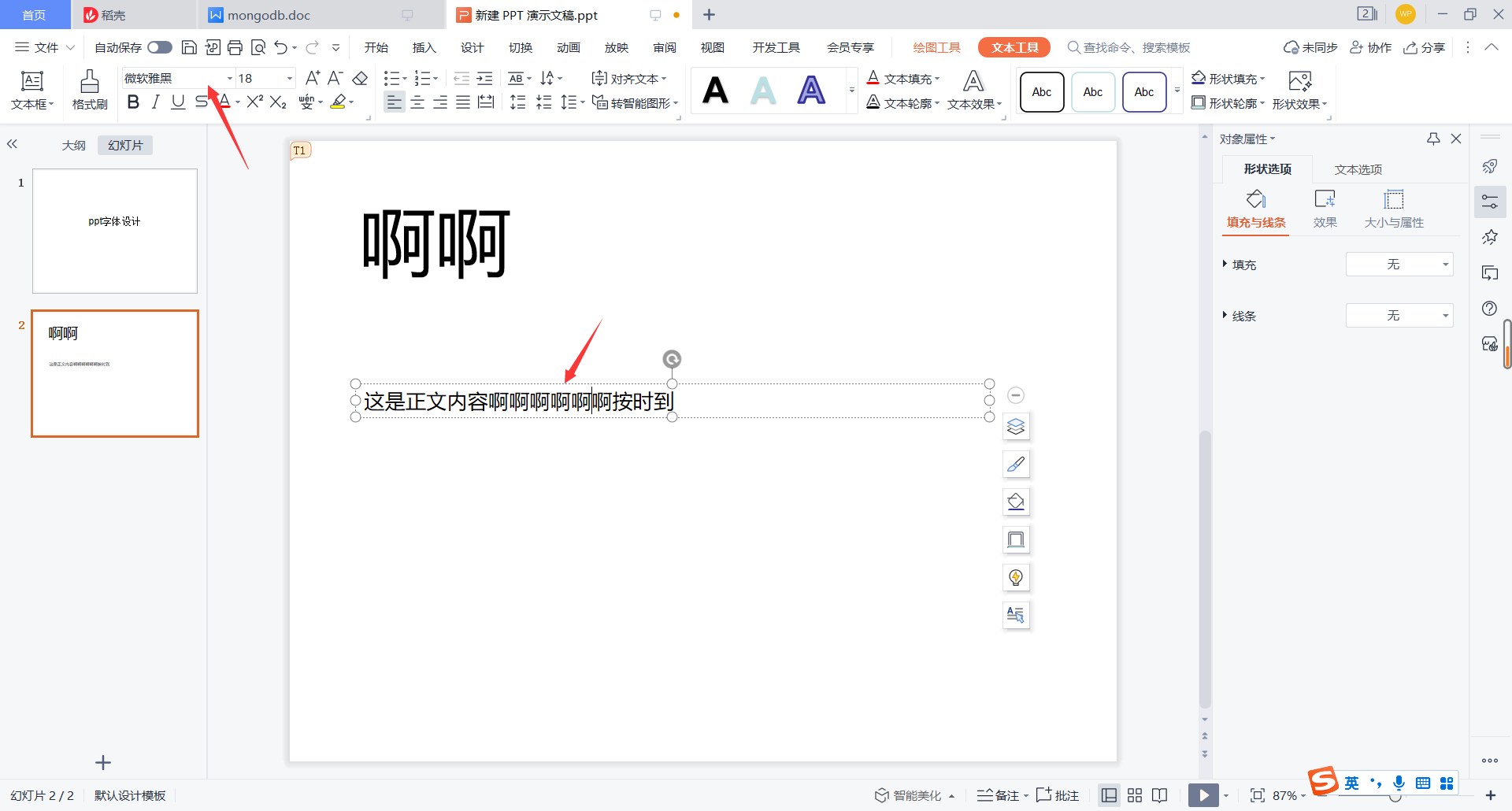Screen dimensions: 1512x811
Task: Switch to 文本选项 tab in properties panel
Action: (1358, 169)
